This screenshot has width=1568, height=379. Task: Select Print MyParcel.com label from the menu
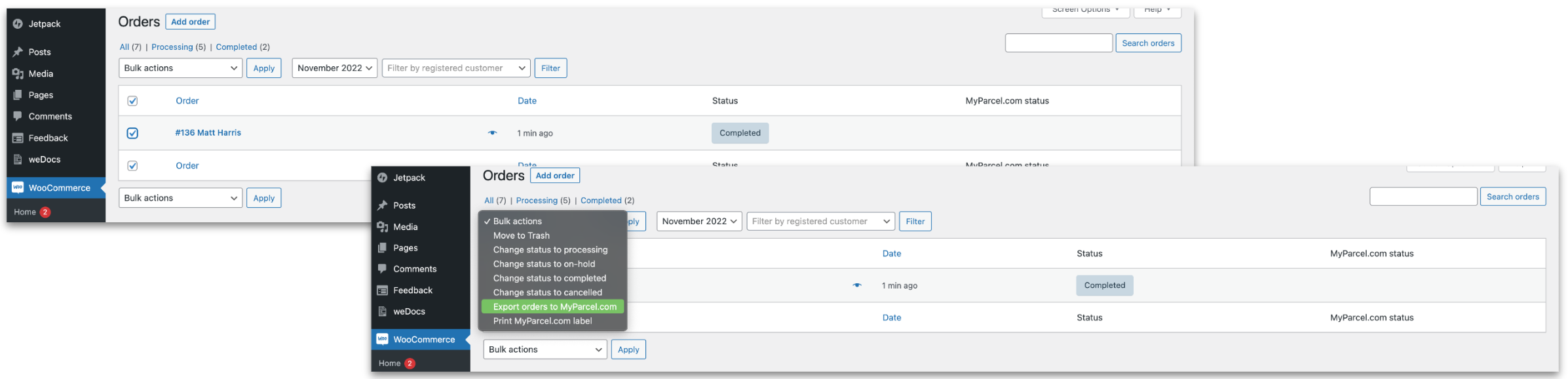coord(542,321)
